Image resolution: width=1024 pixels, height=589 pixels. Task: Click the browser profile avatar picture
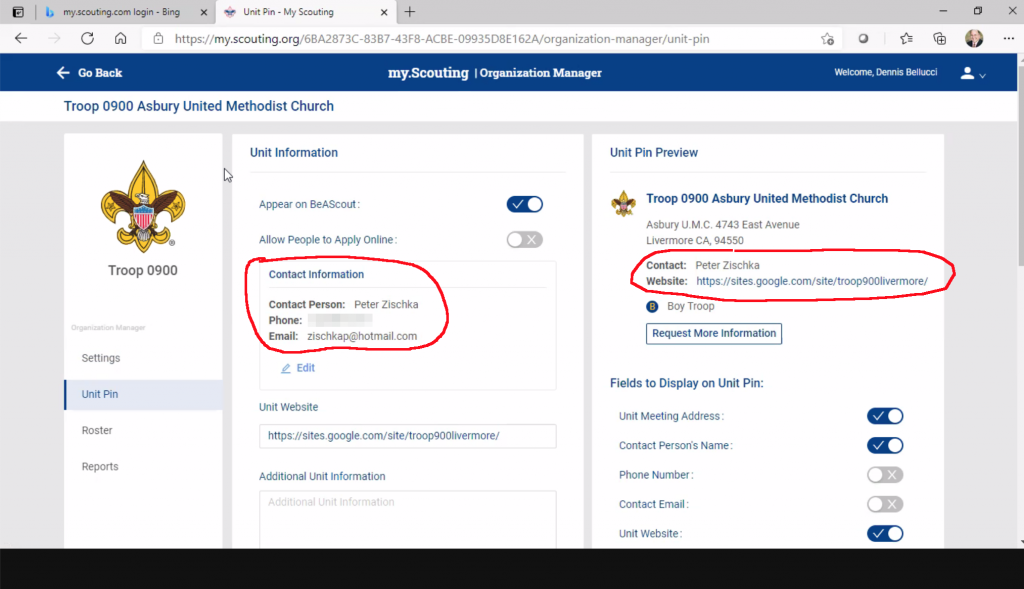973,39
